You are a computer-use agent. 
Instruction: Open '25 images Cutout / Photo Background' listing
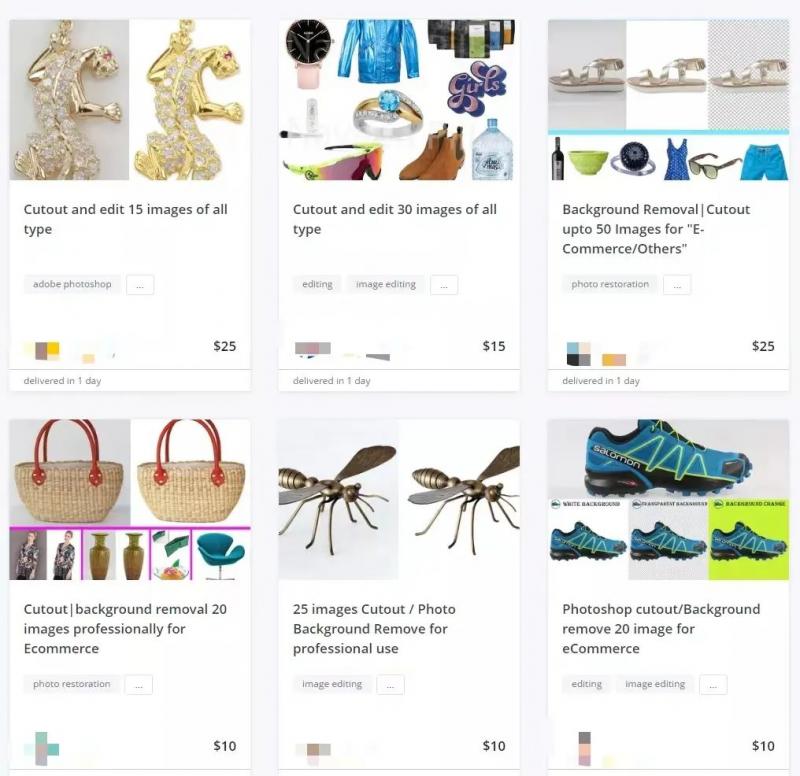click(374, 629)
